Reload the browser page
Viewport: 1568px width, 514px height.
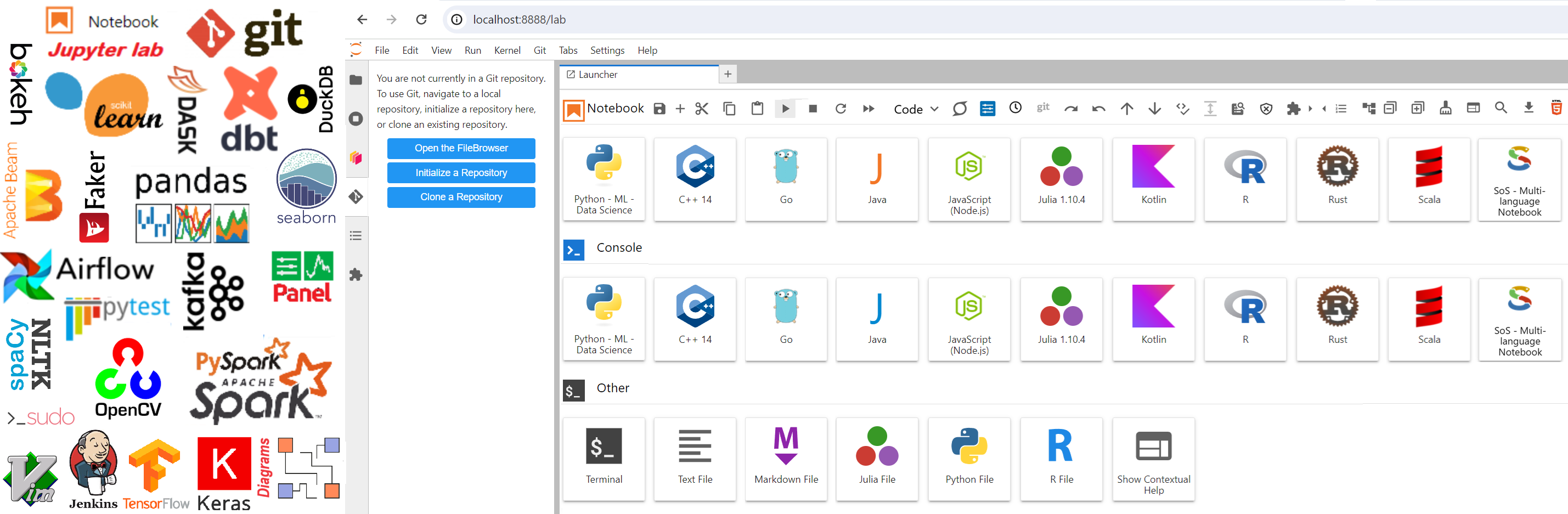click(x=421, y=19)
